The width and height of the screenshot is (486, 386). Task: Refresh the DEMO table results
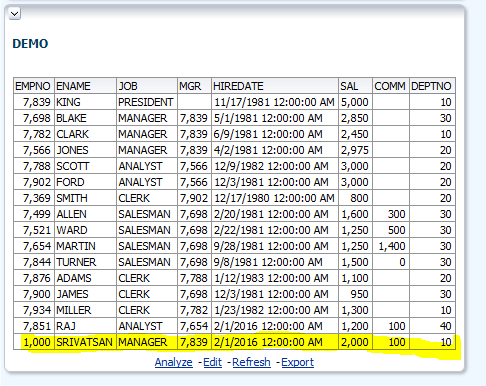[x=251, y=362]
